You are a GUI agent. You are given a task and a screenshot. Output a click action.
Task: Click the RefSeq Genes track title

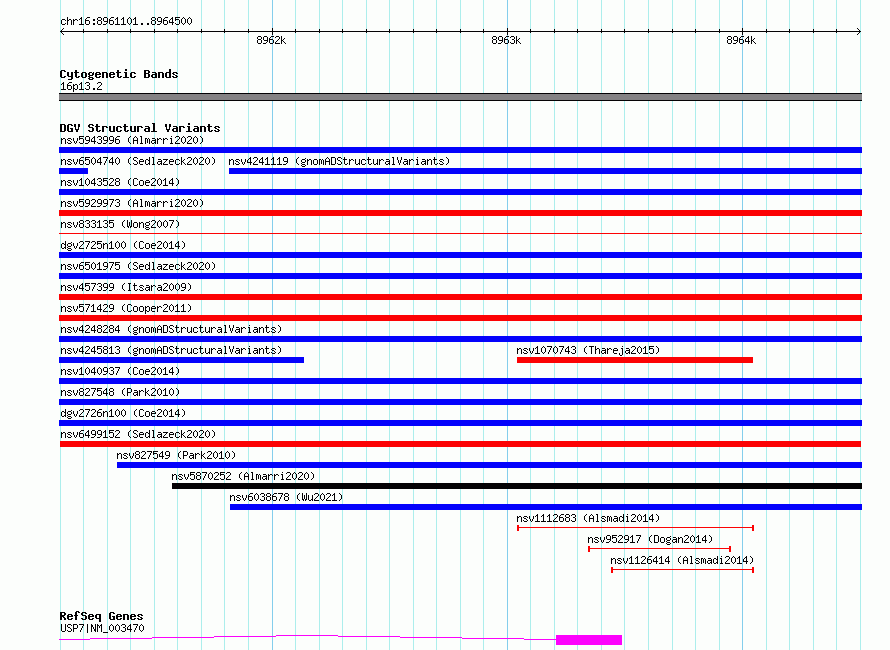[101, 616]
